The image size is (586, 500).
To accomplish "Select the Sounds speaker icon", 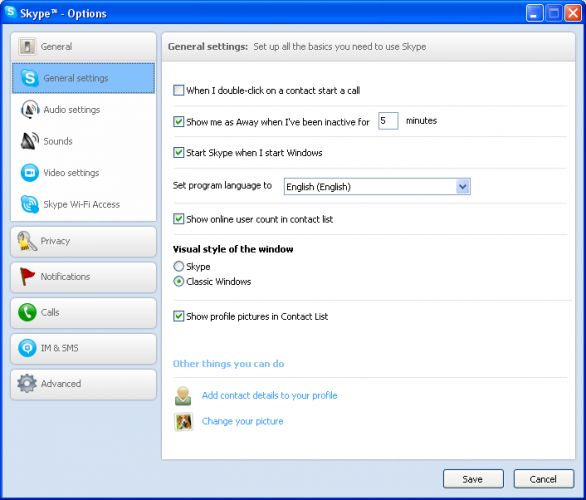I will click(30, 141).
